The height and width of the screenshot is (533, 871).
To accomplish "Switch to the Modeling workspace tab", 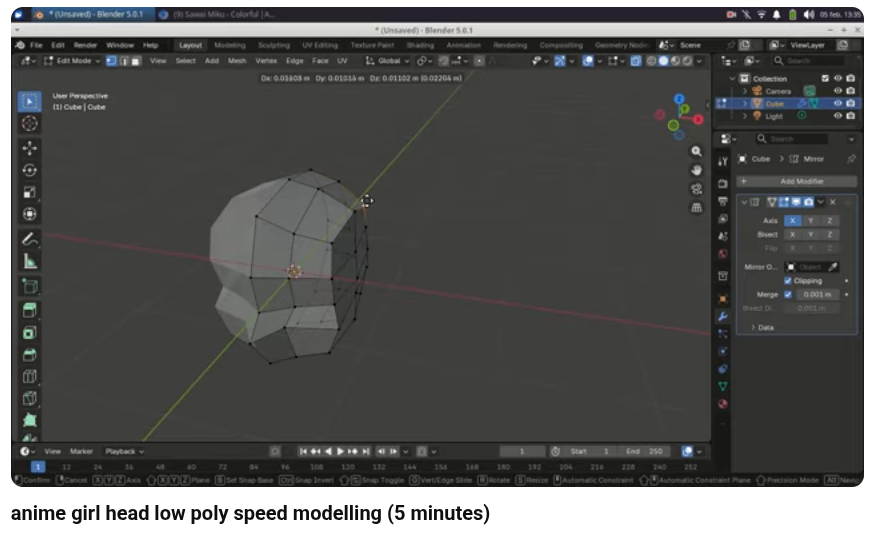I will tap(230, 45).
